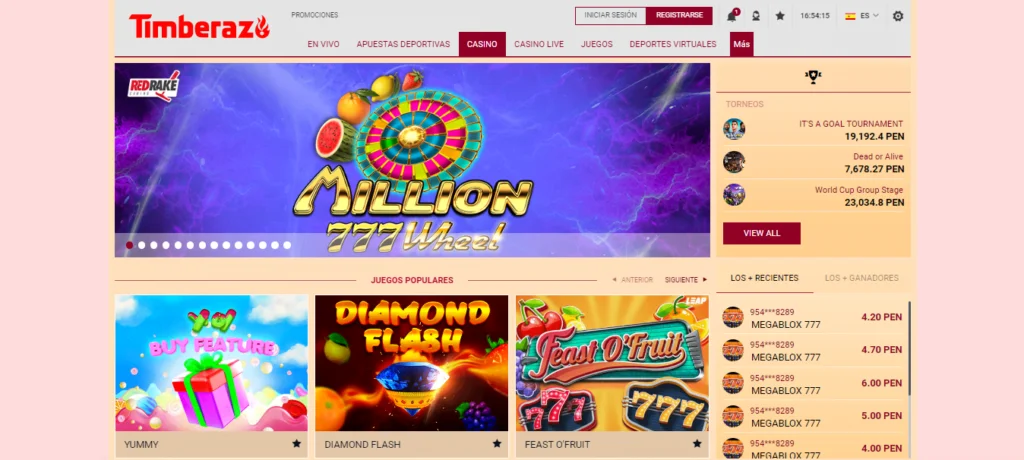Open the settings gear icon
Image resolution: width=1024 pixels, height=460 pixels.
pos(898,16)
